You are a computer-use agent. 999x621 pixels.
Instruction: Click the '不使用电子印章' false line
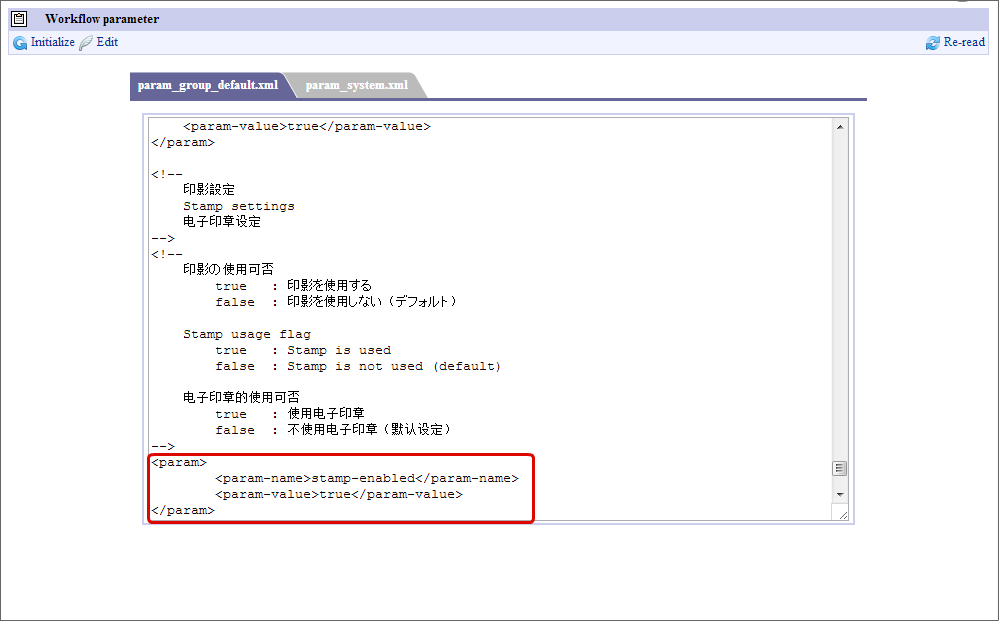coord(334,430)
